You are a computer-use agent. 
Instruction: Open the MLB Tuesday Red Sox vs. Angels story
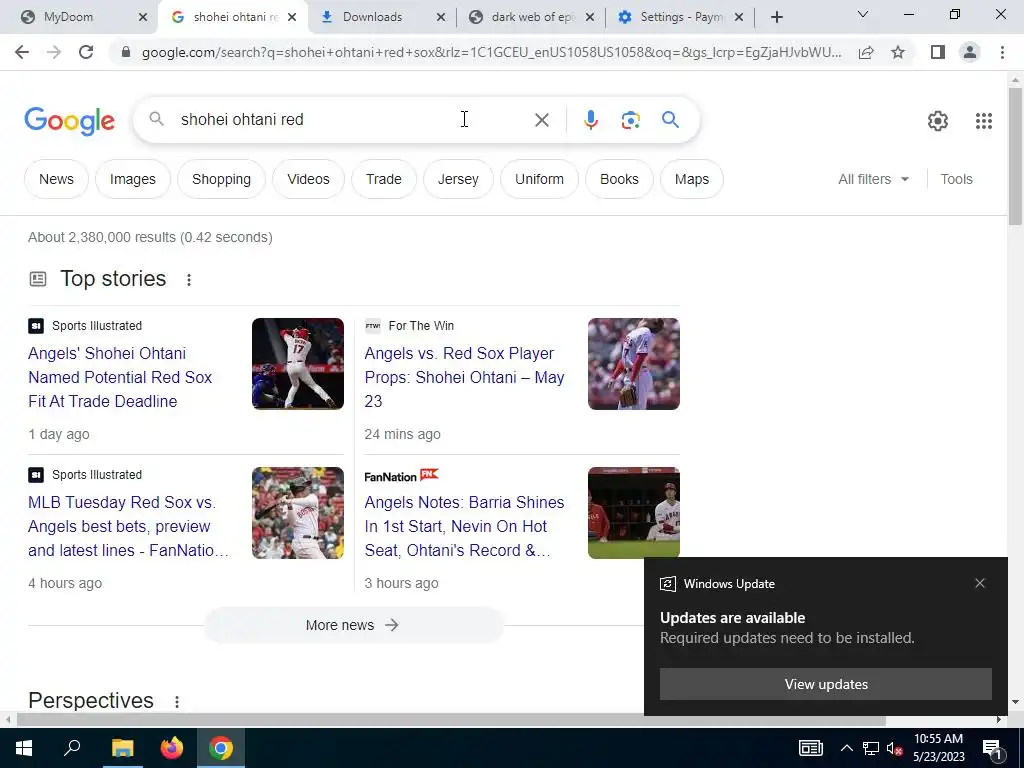point(128,526)
